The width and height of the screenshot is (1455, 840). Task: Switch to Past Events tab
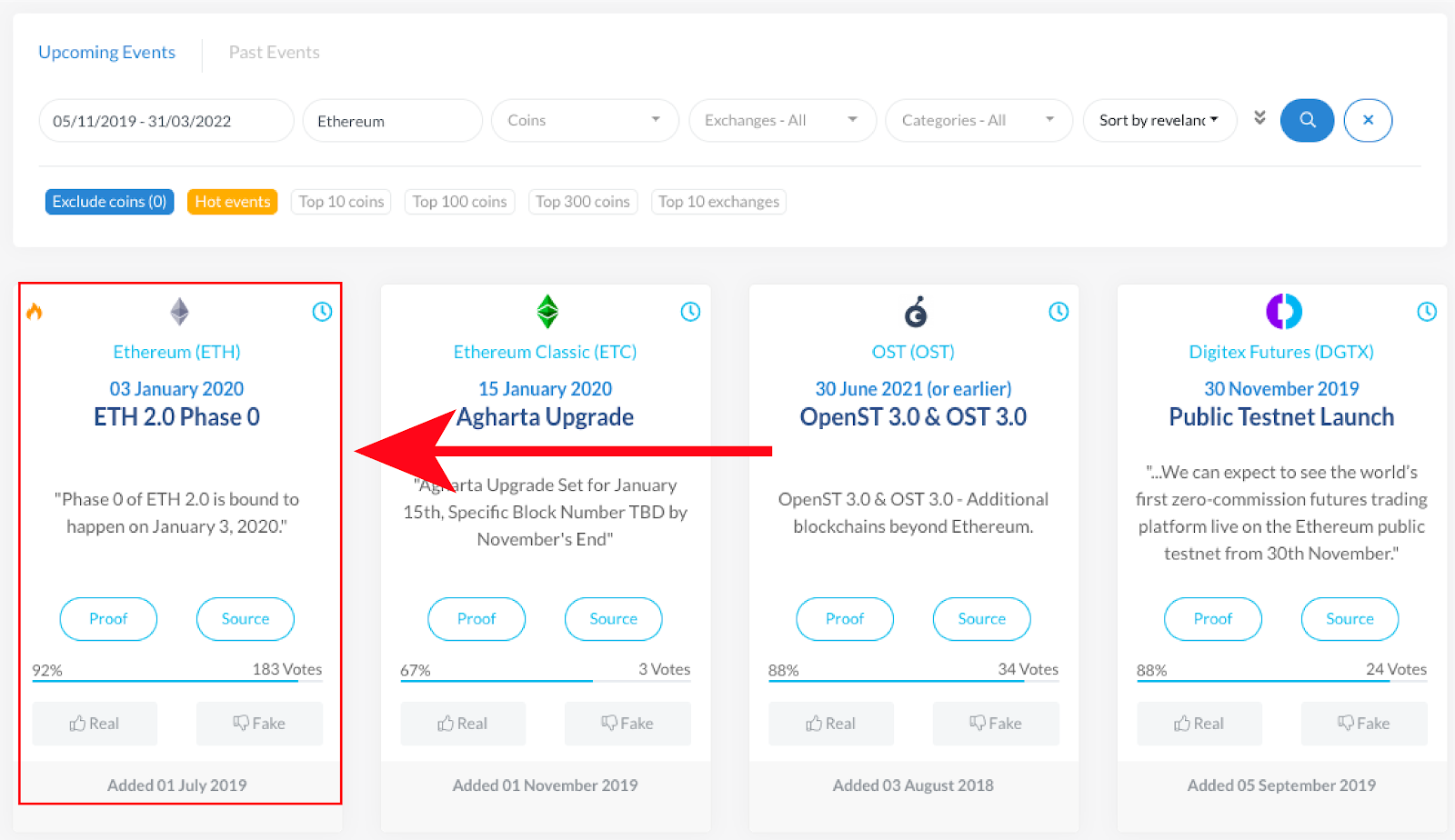pos(274,52)
